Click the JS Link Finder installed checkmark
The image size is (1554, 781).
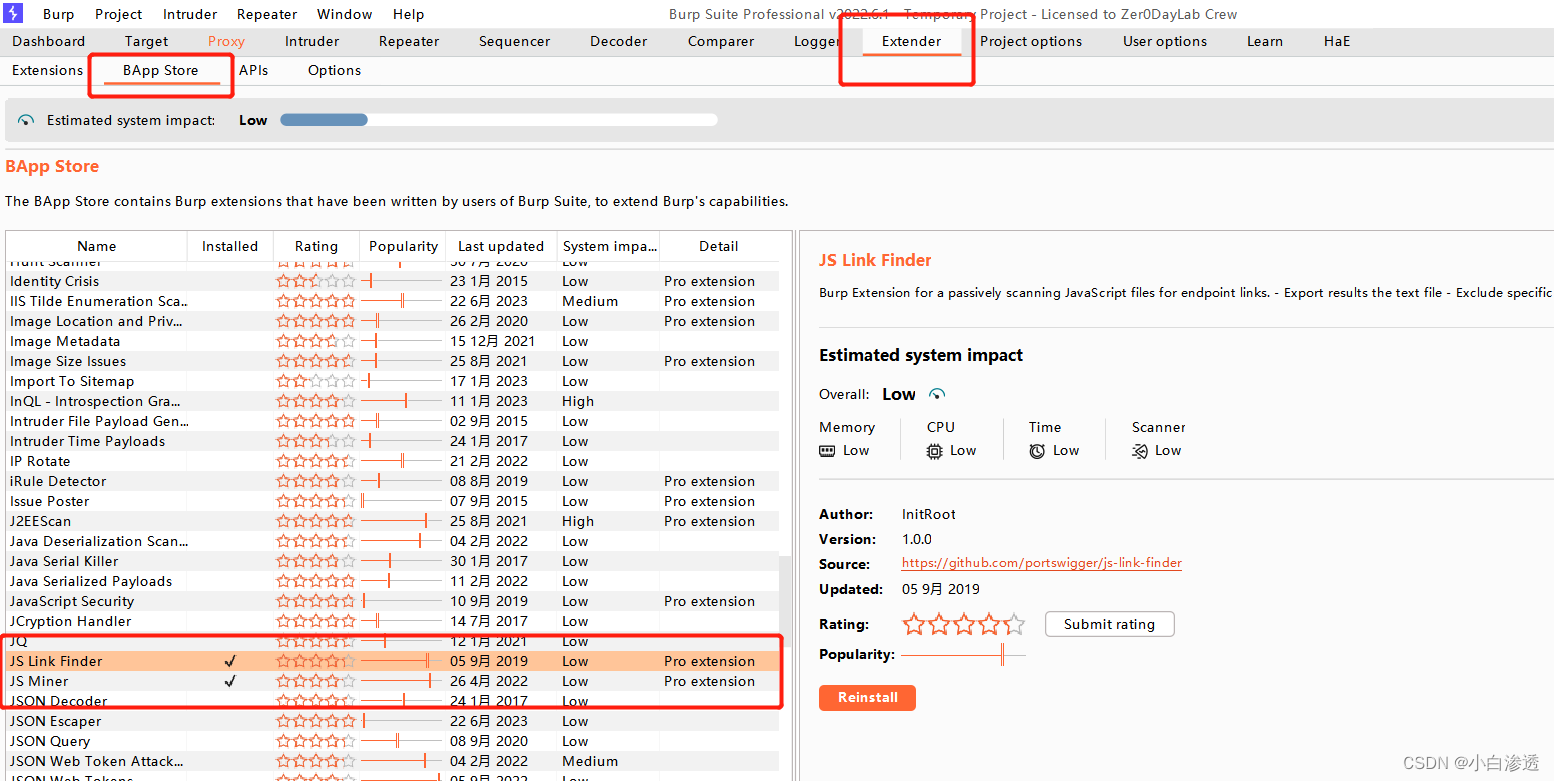click(230, 661)
